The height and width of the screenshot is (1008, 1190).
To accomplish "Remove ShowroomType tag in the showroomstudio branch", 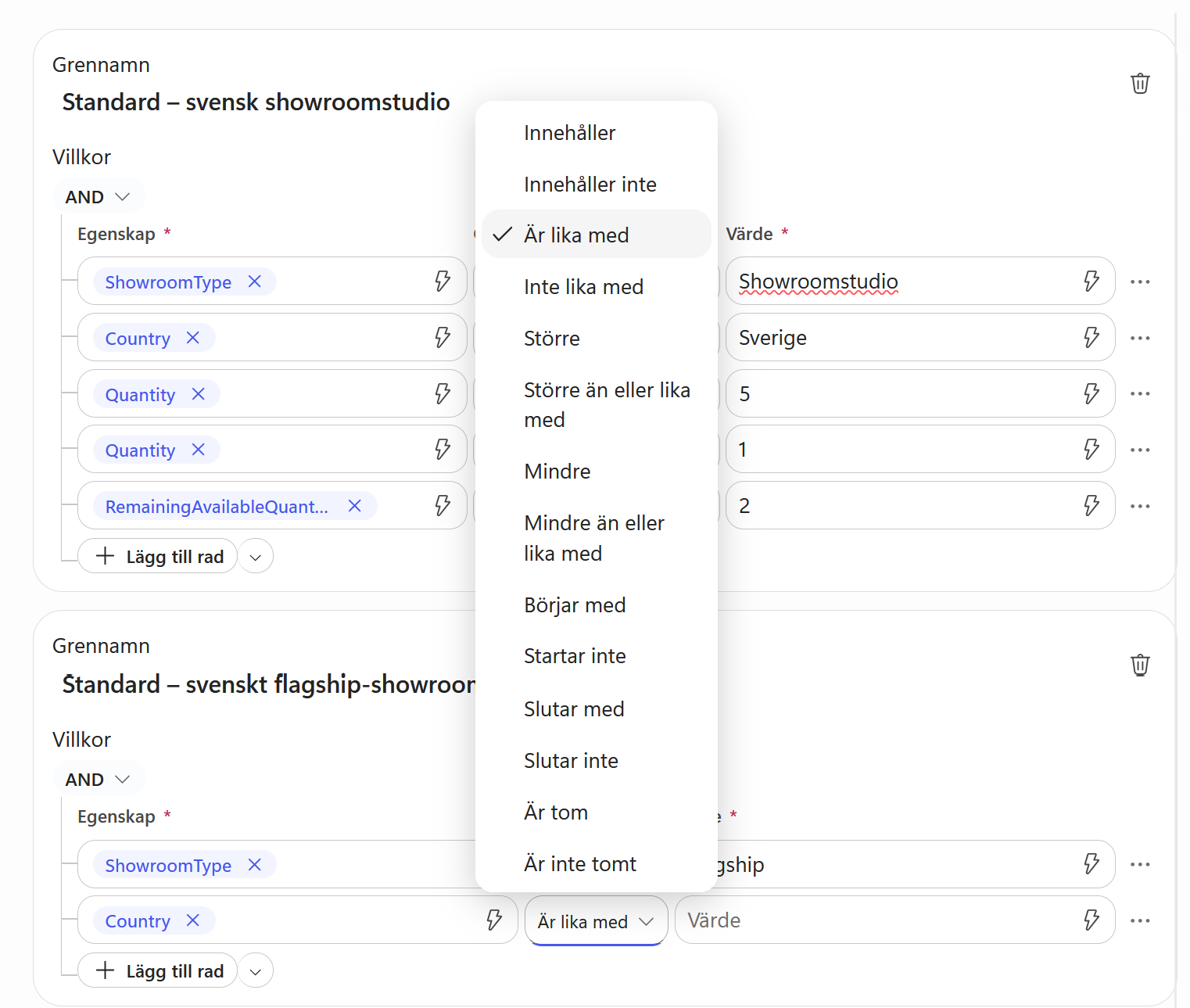I will pyautogui.click(x=255, y=282).
